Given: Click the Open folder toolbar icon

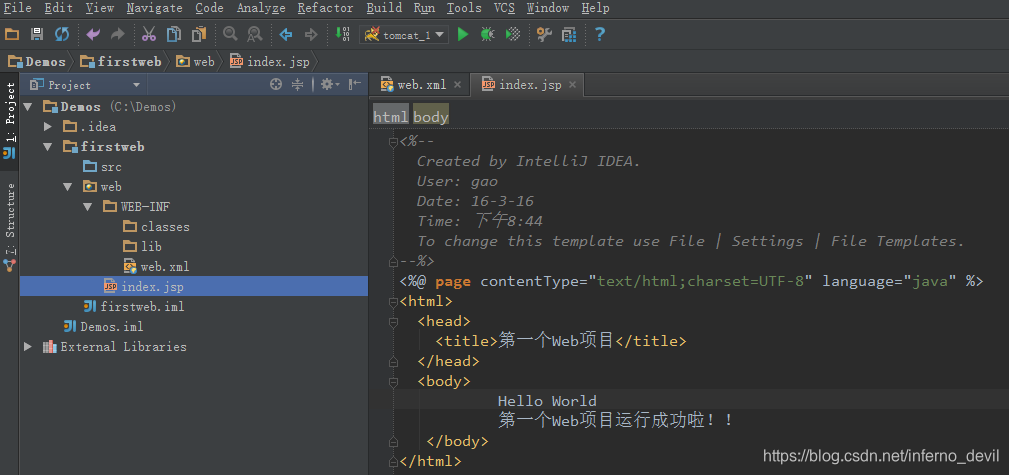Looking at the screenshot, I should point(12,35).
